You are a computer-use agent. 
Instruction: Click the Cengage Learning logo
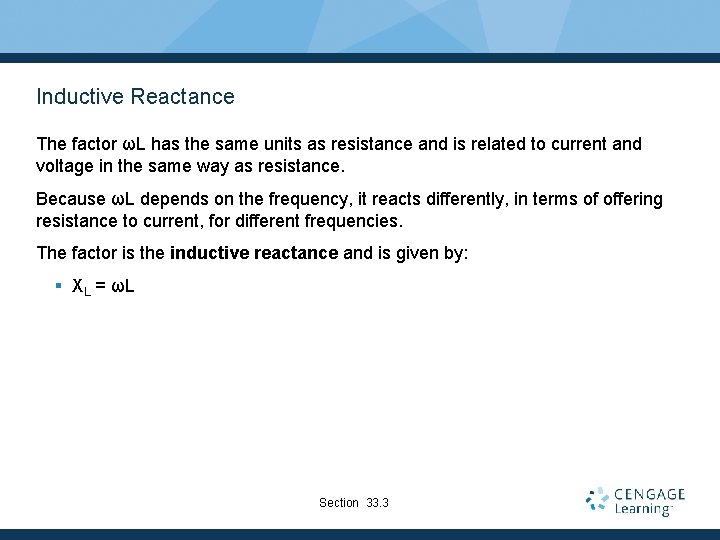pyautogui.click(x=635, y=501)
